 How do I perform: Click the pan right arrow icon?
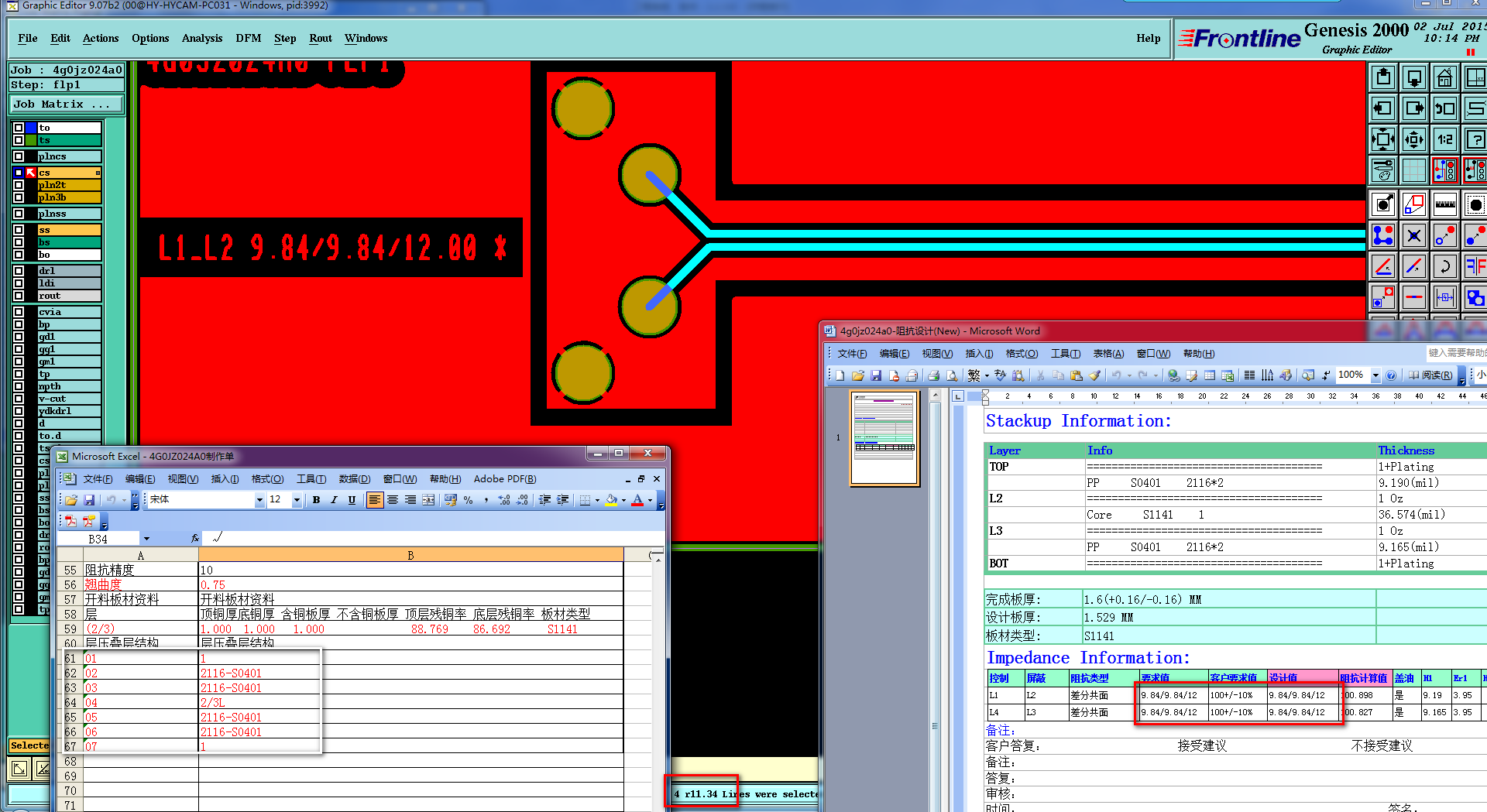point(1413,108)
